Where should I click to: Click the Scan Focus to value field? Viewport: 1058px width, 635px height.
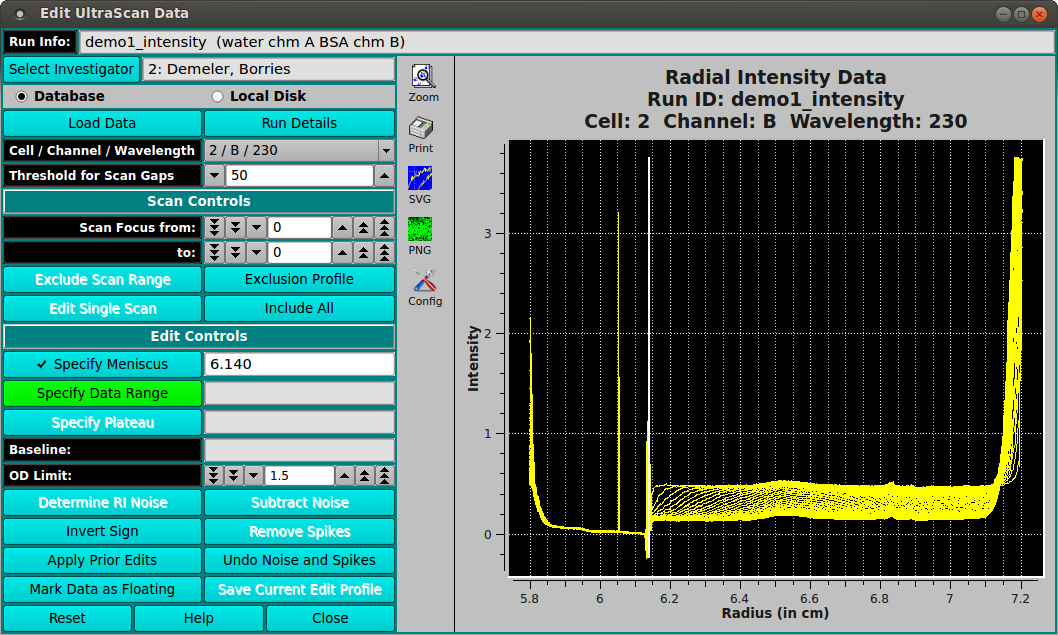coord(299,252)
